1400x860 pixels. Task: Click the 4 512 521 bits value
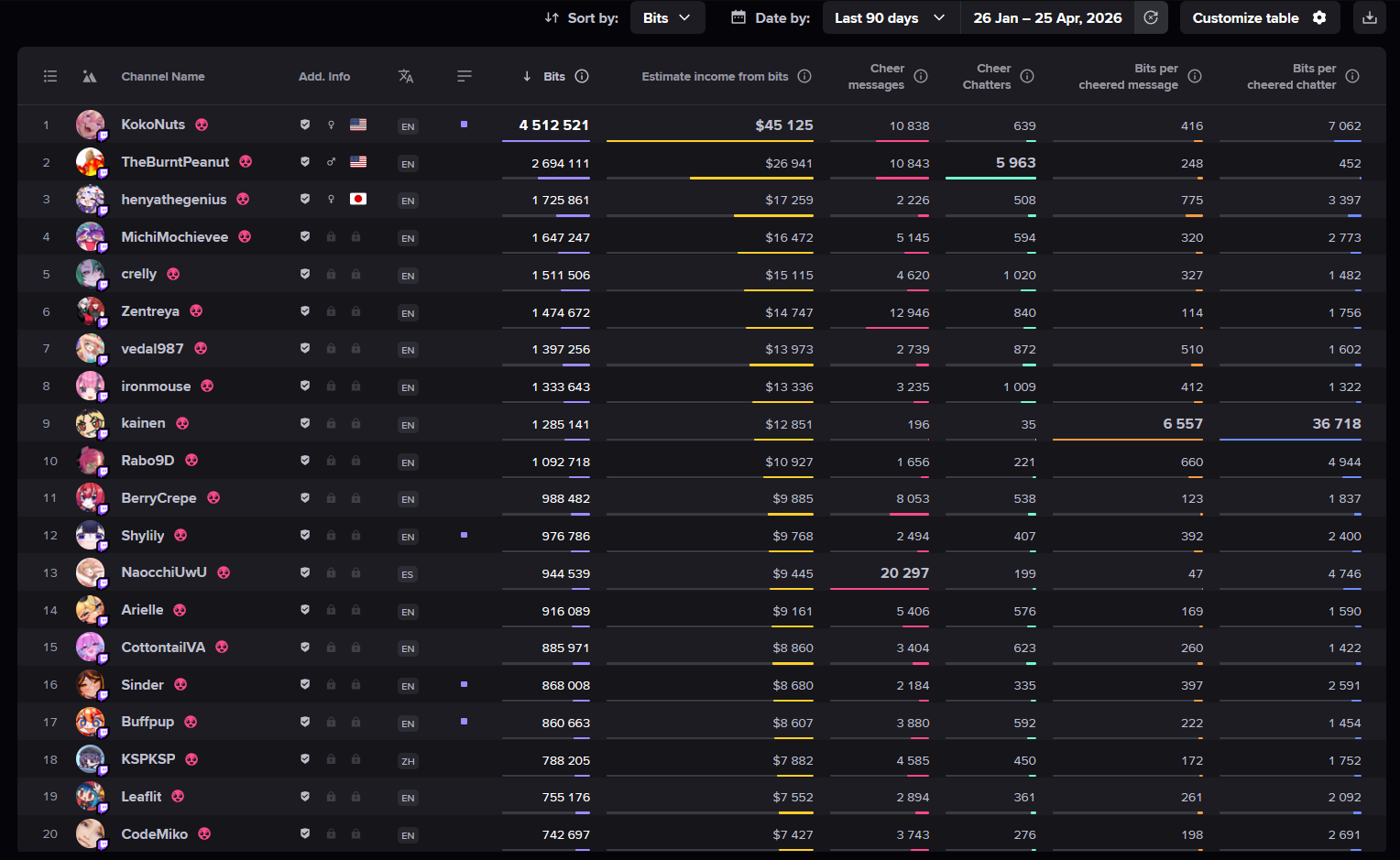coord(554,125)
